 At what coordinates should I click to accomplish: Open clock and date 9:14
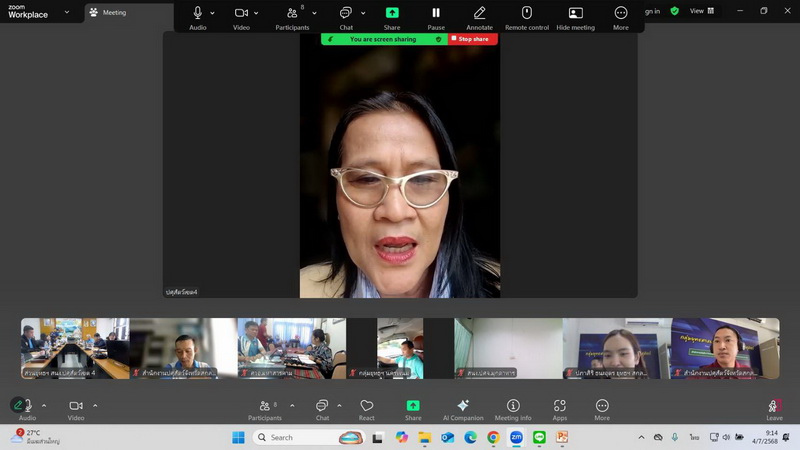[x=764, y=437]
